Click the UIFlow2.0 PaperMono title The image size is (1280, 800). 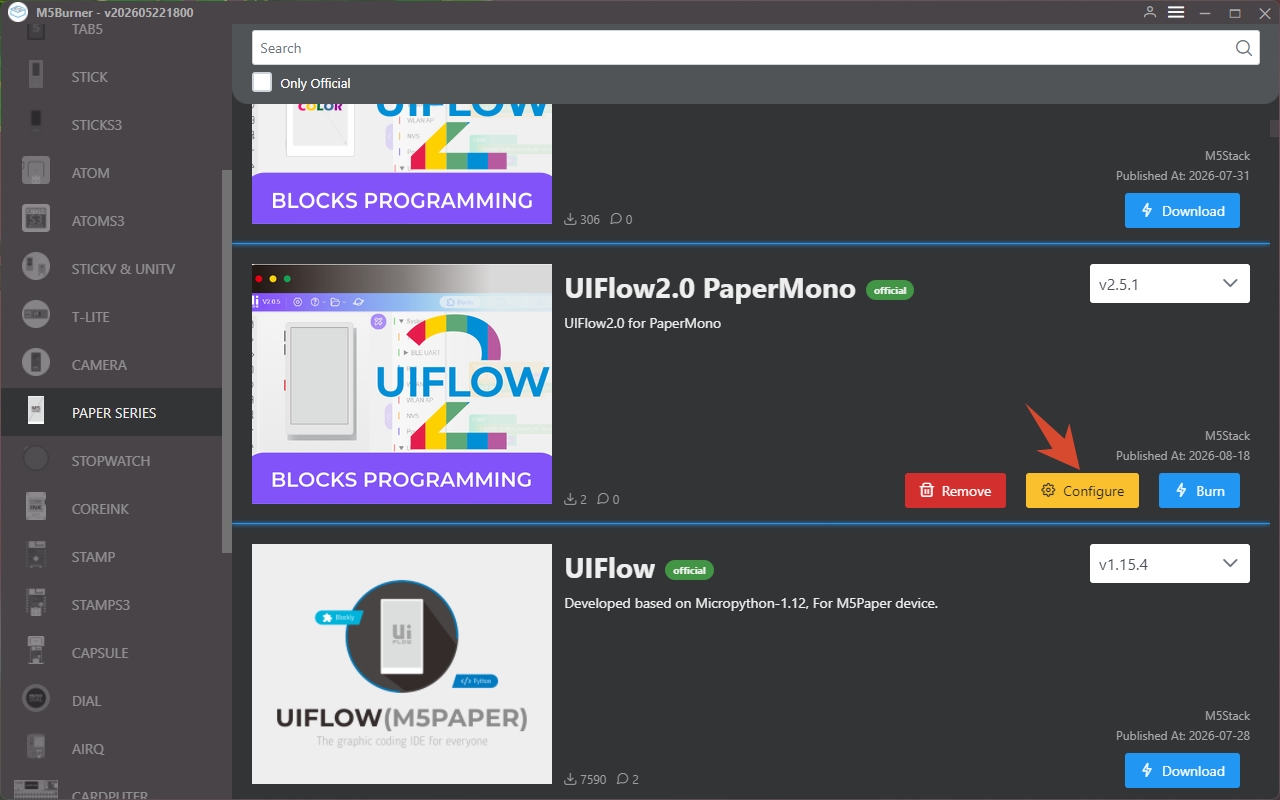click(x=710, y=288)
